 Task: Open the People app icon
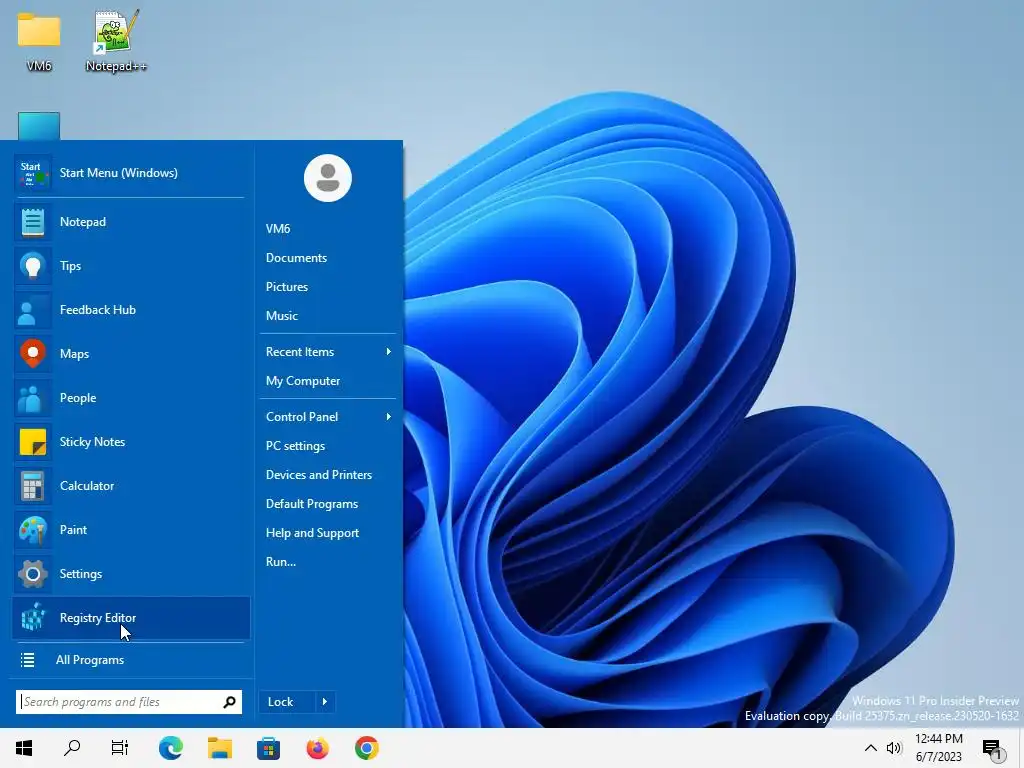[33, 398]
